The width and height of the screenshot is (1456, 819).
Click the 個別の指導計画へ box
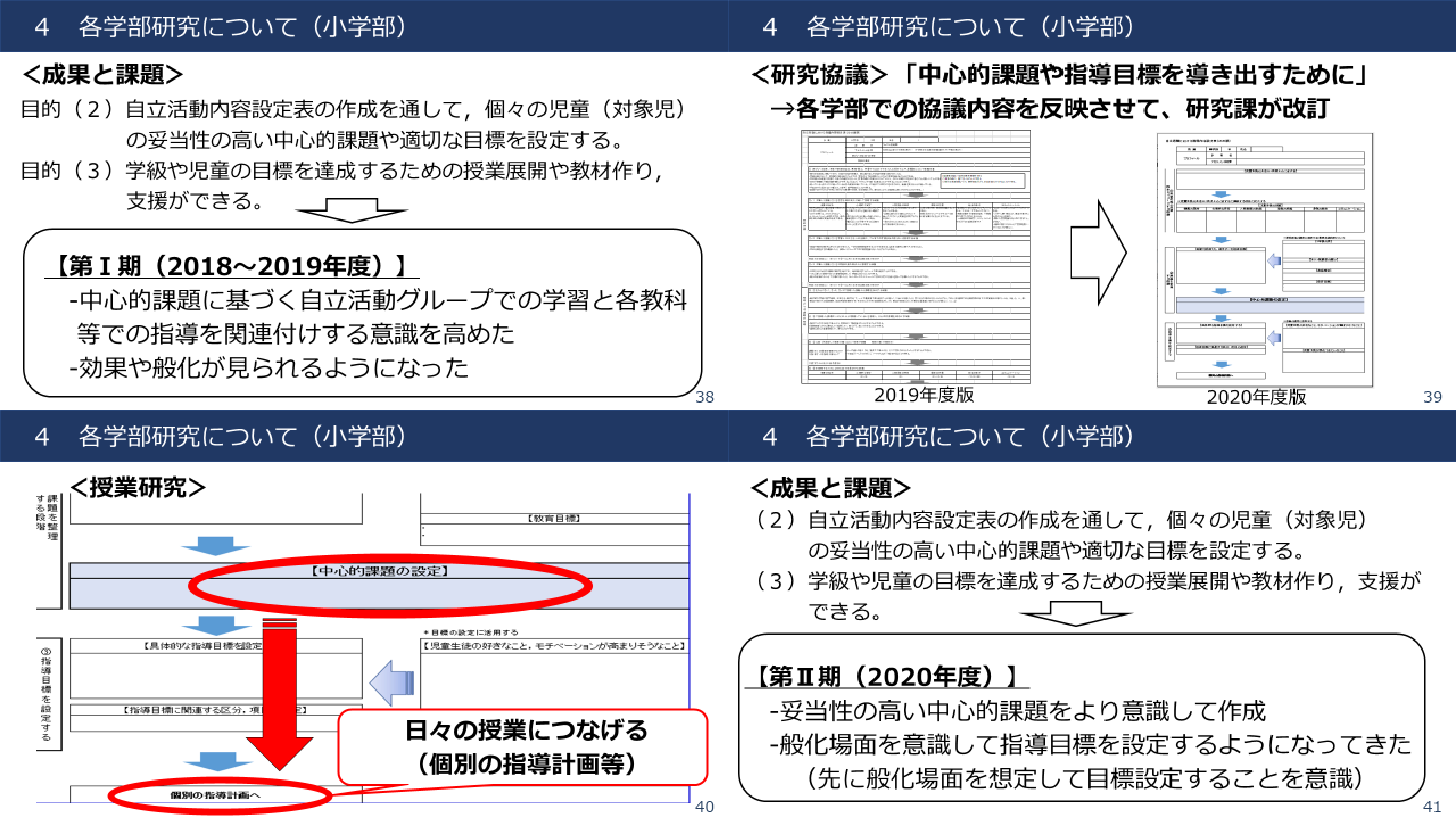tap(216, 794)
